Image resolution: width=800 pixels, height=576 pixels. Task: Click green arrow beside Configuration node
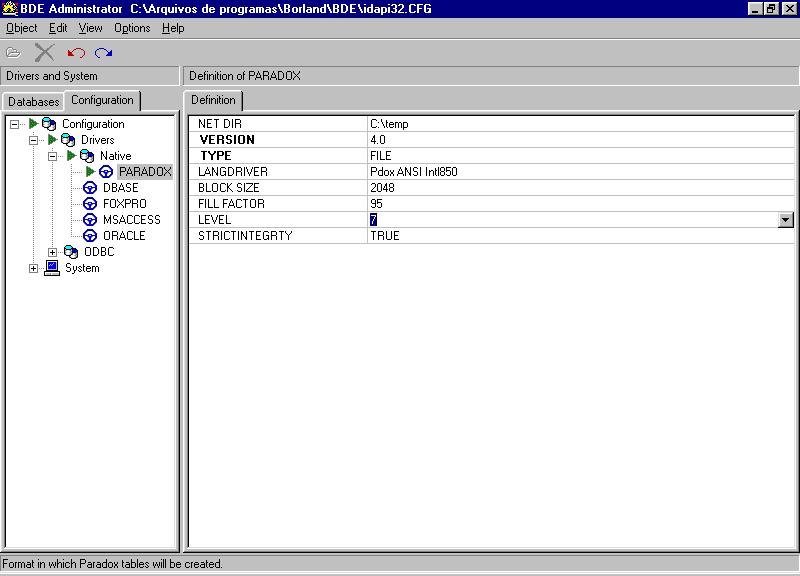click(33, 123)
